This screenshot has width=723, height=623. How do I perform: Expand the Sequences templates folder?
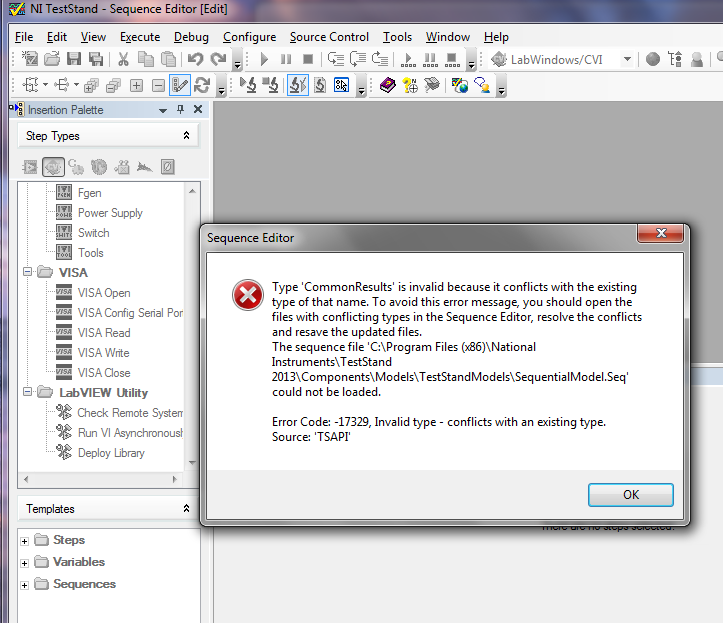pos(24,585)
